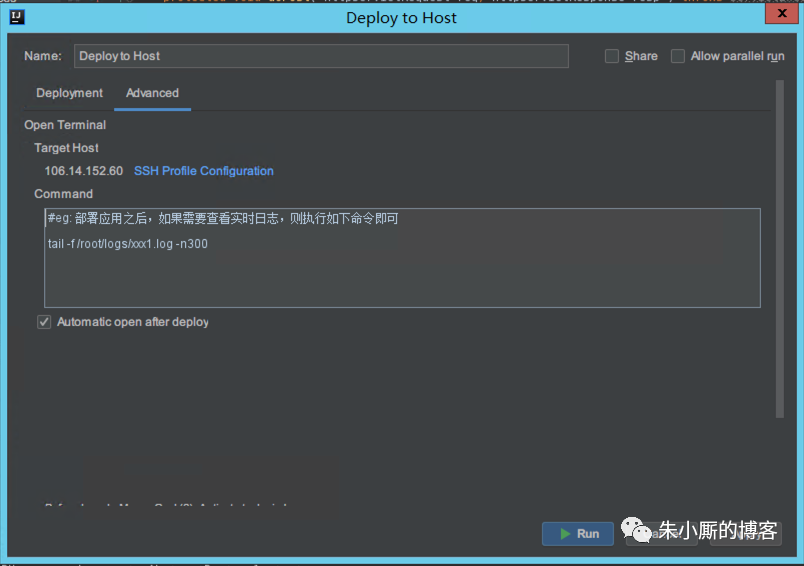
Task: Toggle Allow parallel run checkbox
Action: (678, 56)
